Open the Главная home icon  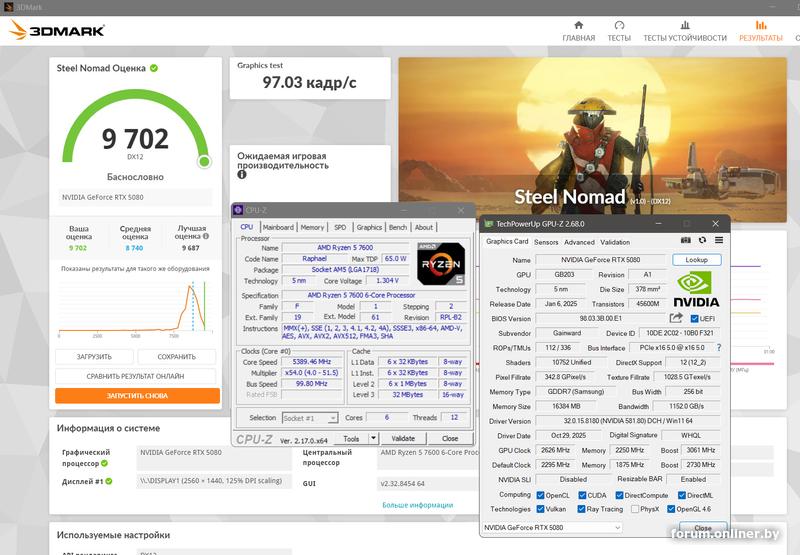(x=579, y=25)
